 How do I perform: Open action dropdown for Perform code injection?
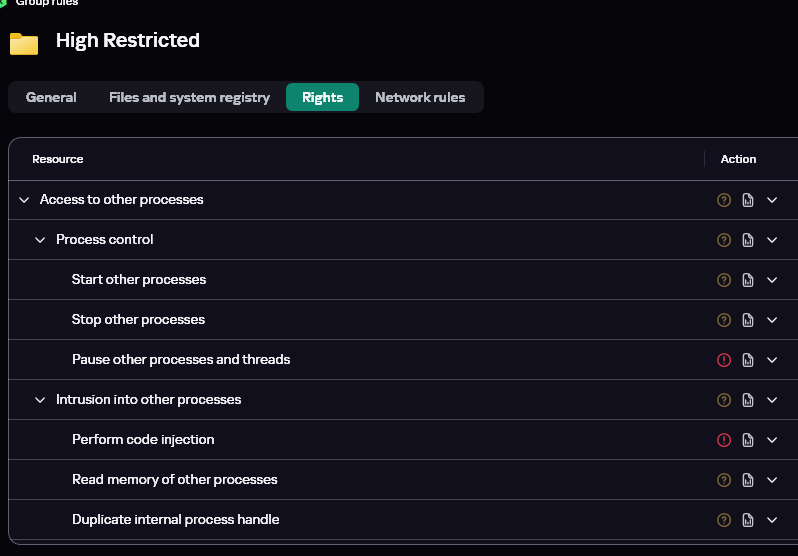click(x=772, y=440)
